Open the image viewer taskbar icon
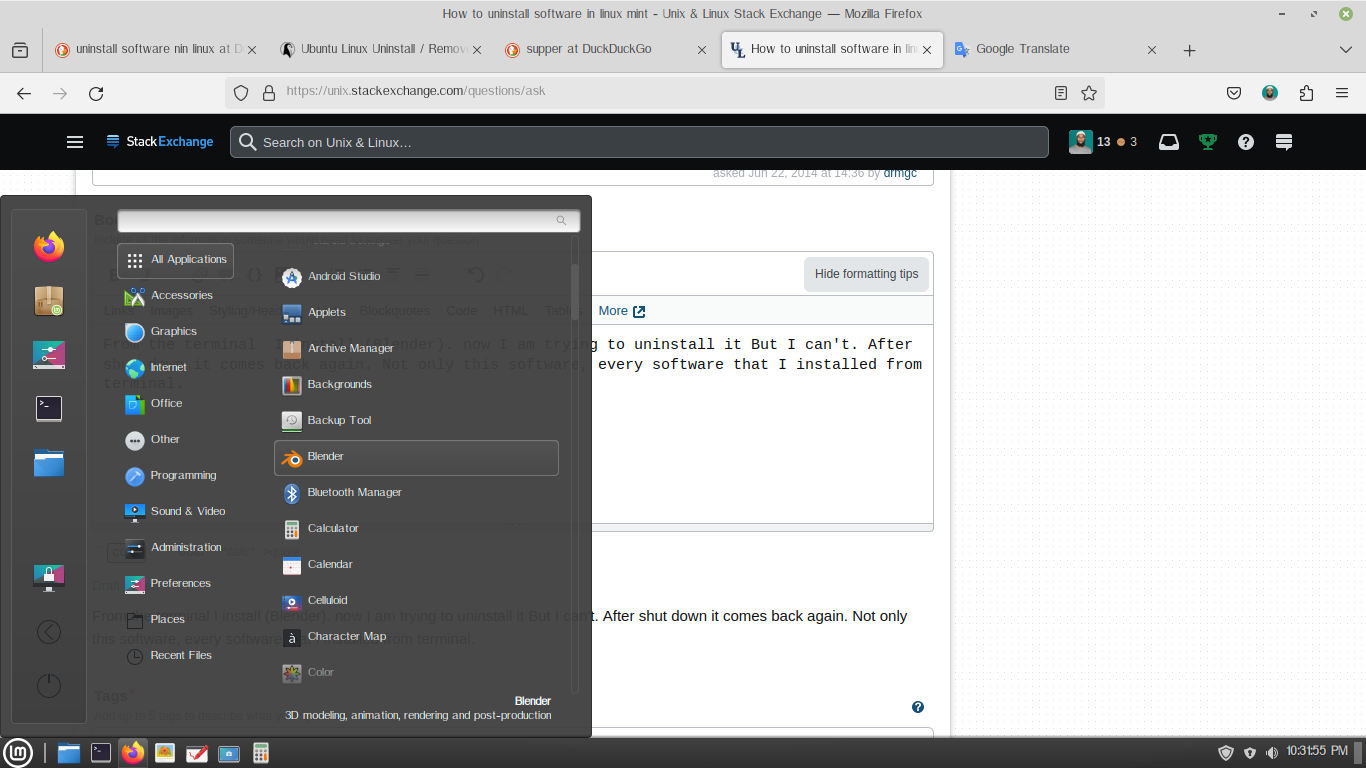 point(165,753)
